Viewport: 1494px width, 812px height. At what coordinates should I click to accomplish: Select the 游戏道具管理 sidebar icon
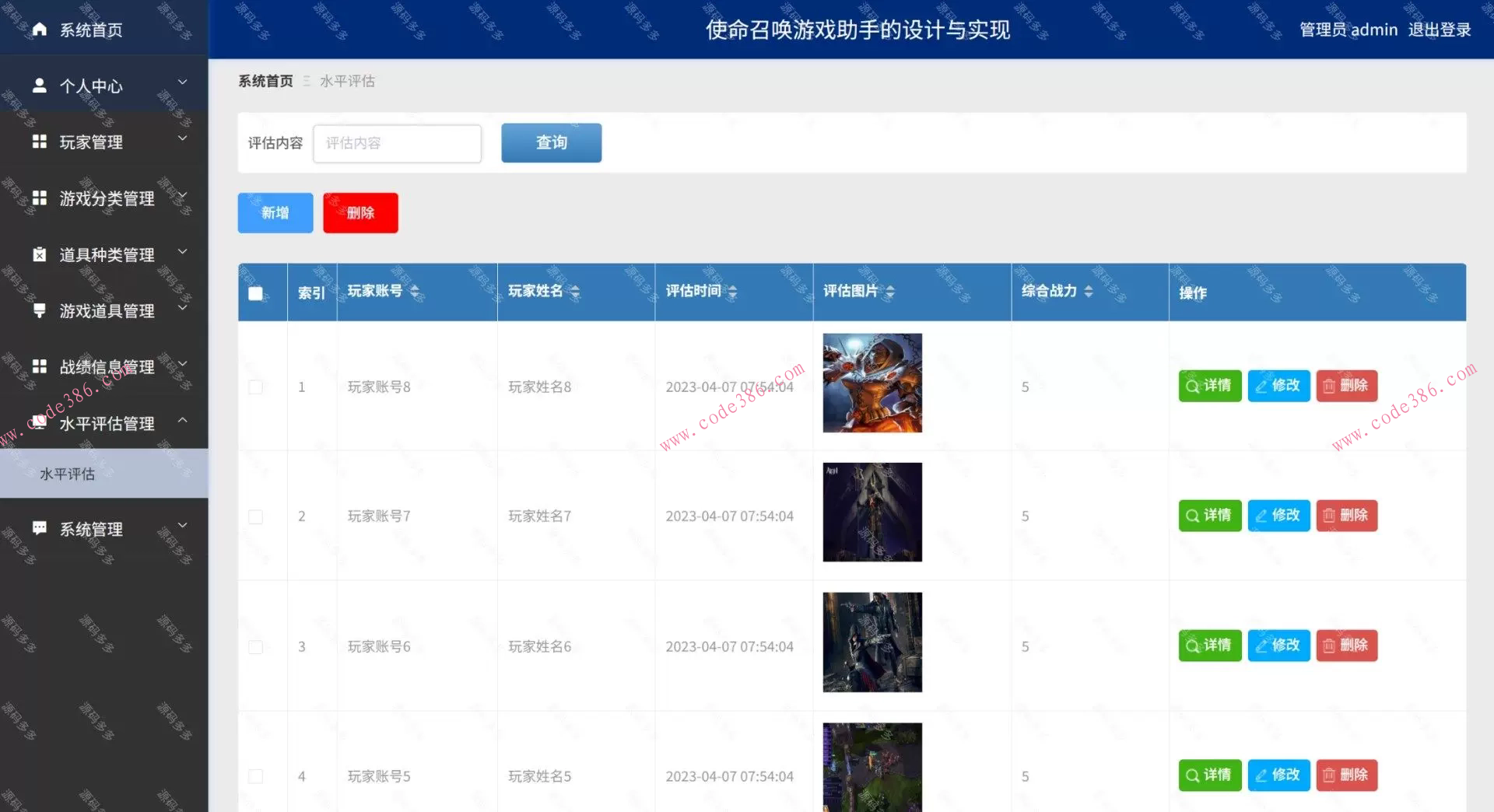pyautogui.click(x=40, y=310)
